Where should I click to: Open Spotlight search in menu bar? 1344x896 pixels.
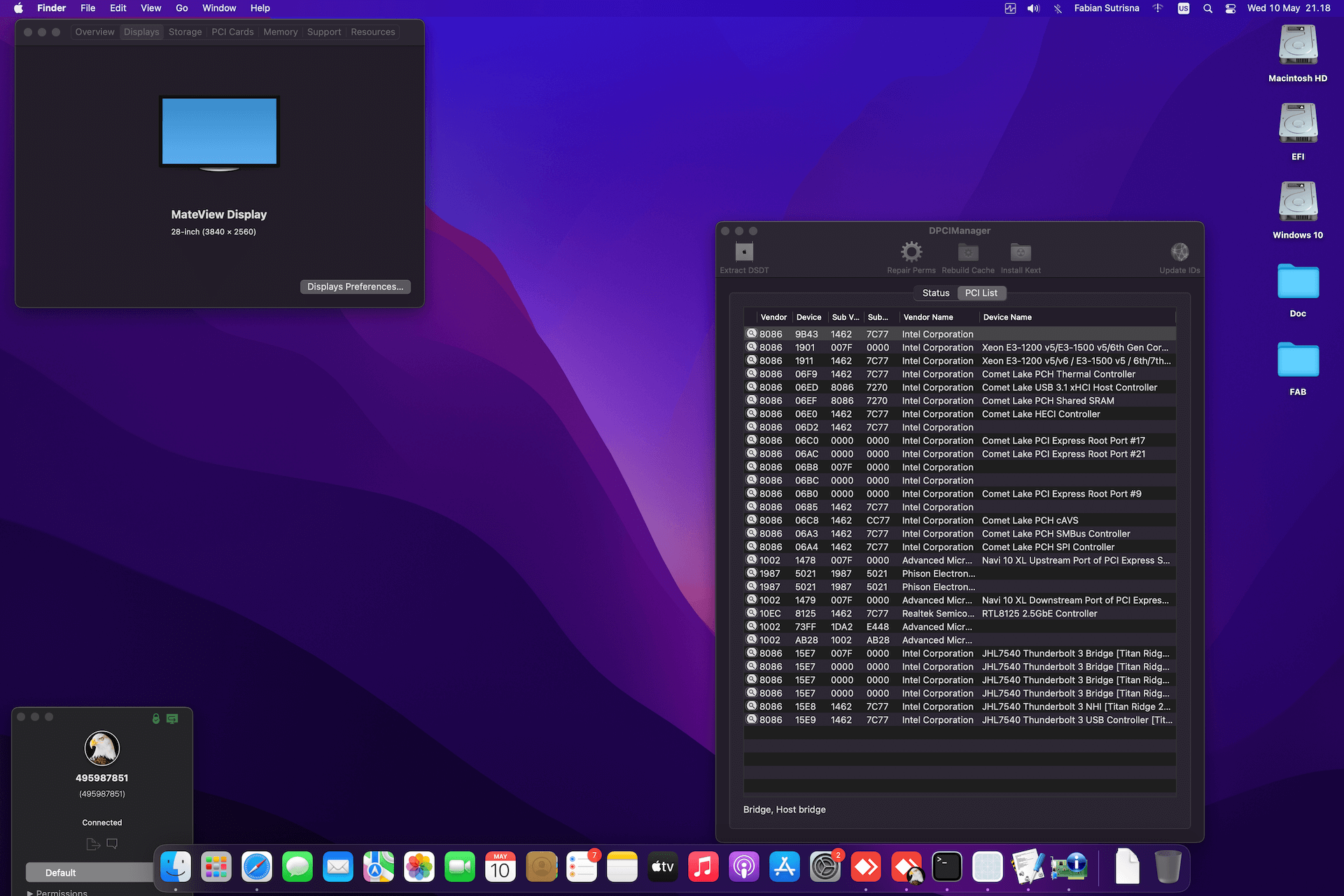point(1207,8)
